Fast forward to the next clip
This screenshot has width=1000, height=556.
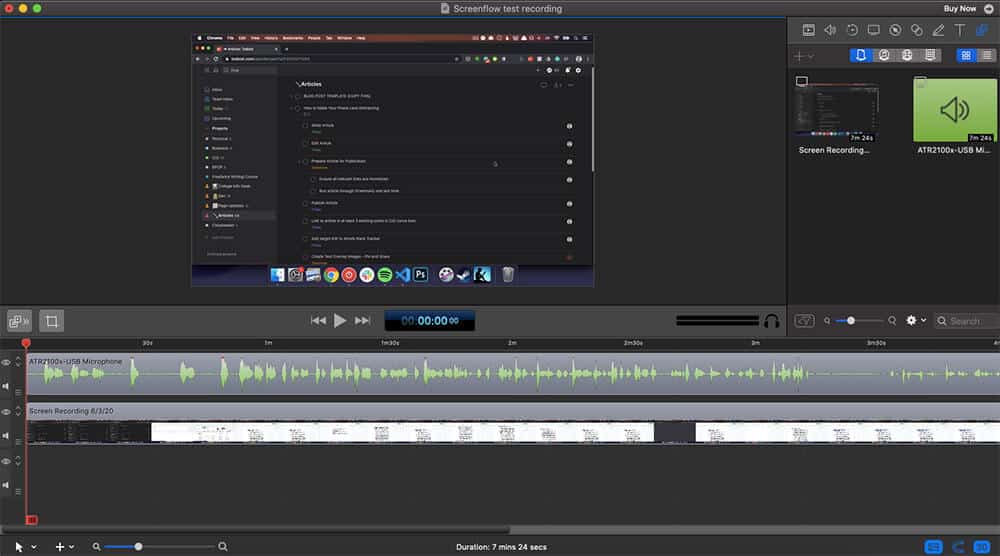362,321
